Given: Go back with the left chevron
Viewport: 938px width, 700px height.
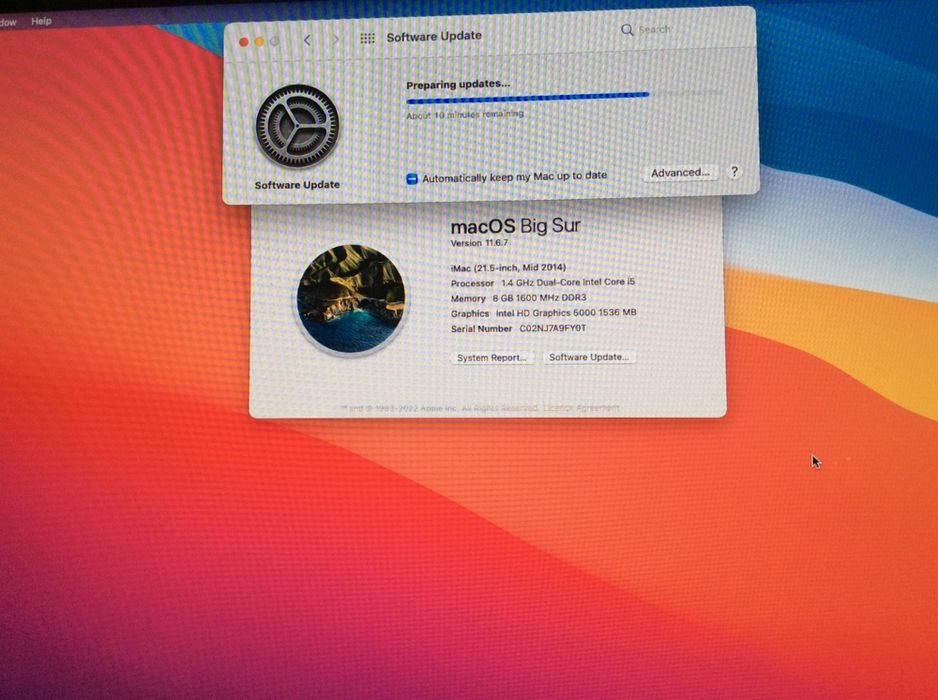Looking at the screenshot, I should coord(307,40).
